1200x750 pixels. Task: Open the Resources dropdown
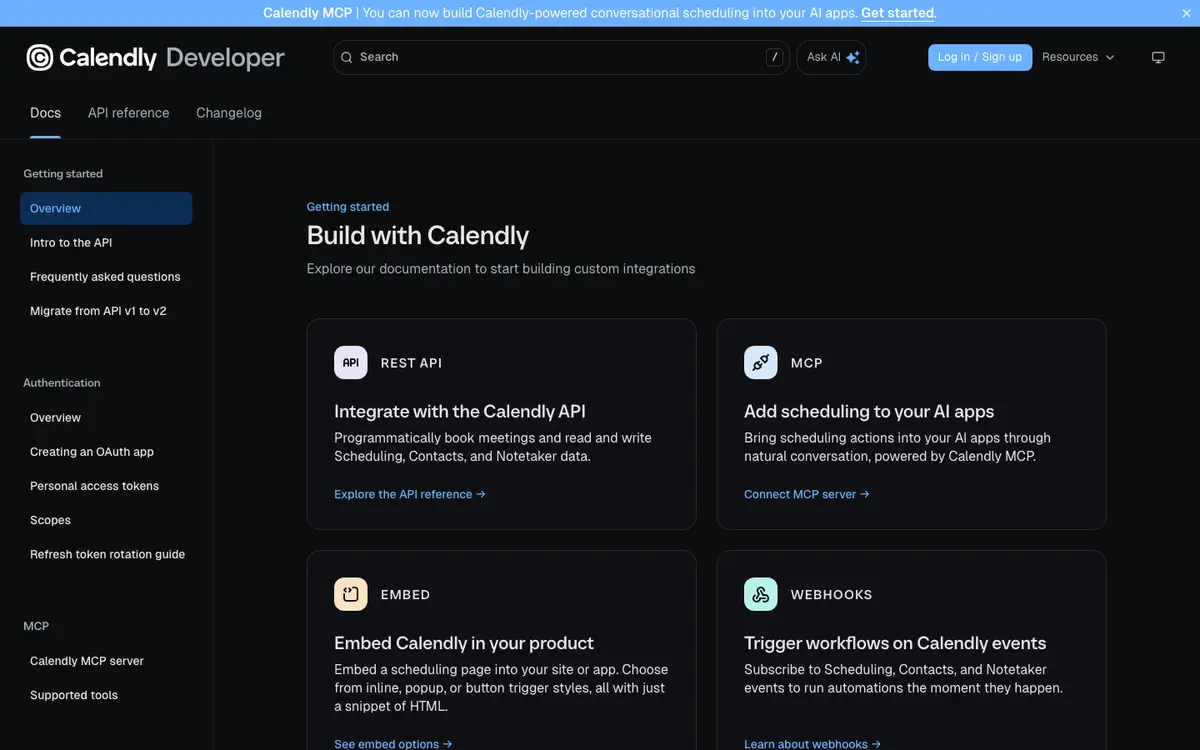[1078, 57]
